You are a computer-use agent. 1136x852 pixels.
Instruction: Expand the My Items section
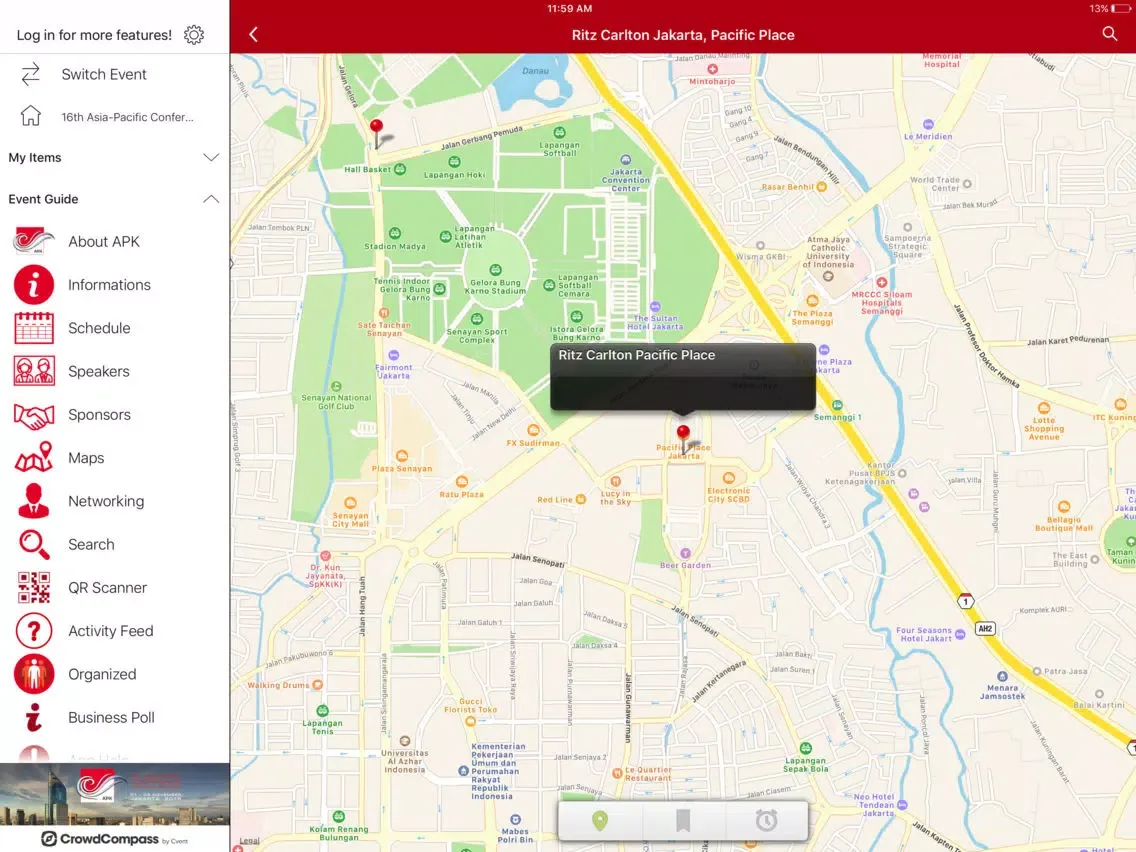click(x=114, y=157)
